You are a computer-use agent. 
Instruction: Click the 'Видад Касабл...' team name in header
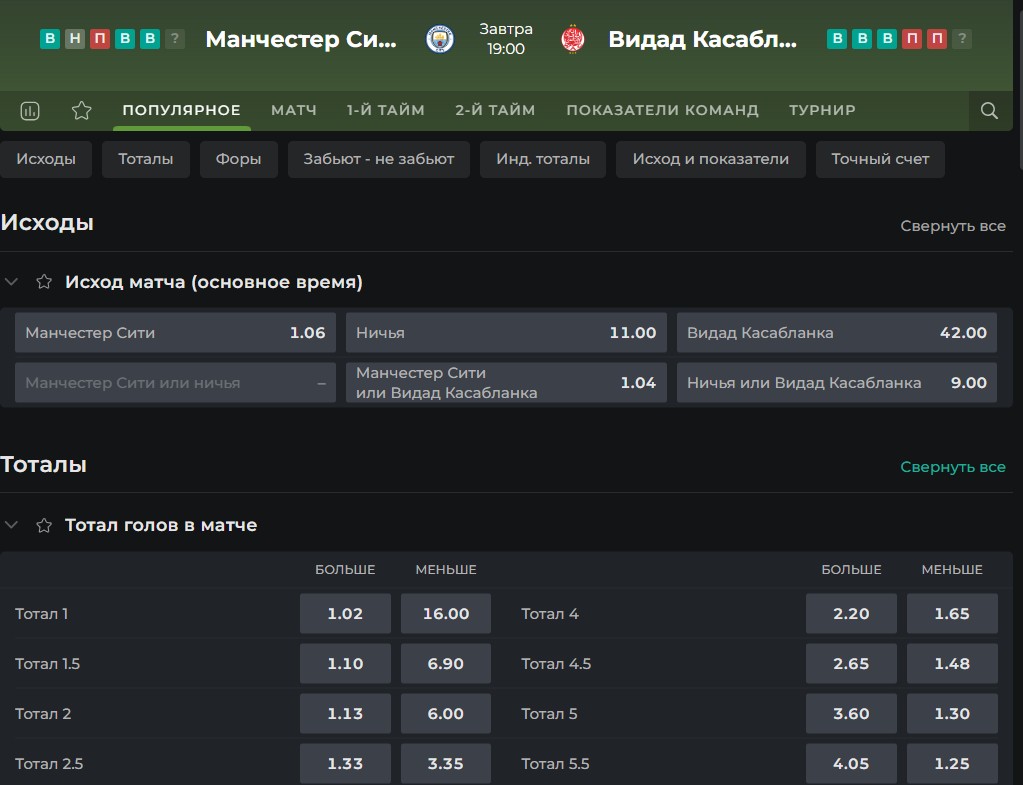coord(702,39)
